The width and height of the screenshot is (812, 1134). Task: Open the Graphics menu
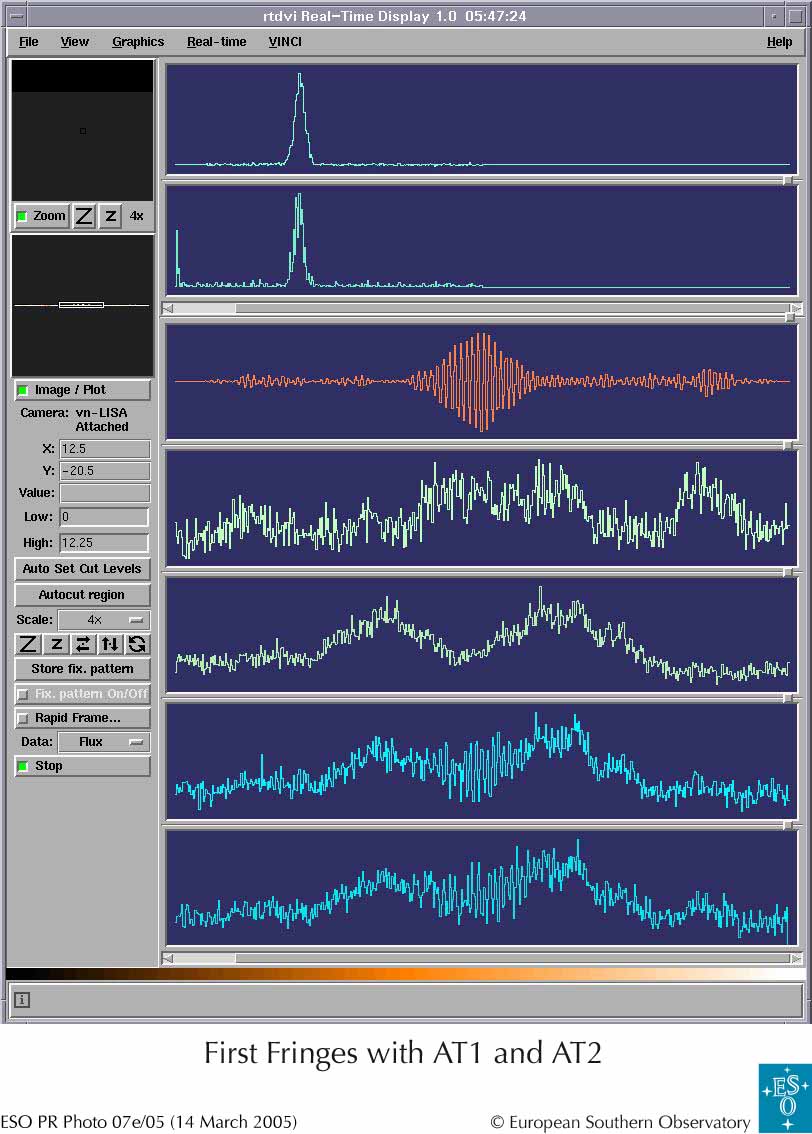click(138, 42)
